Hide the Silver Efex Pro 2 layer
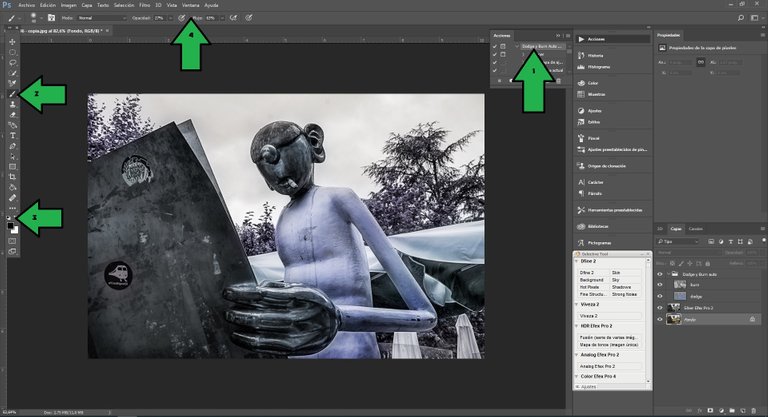768x417 pixels. pyautogui.click(x=660, y=308)
